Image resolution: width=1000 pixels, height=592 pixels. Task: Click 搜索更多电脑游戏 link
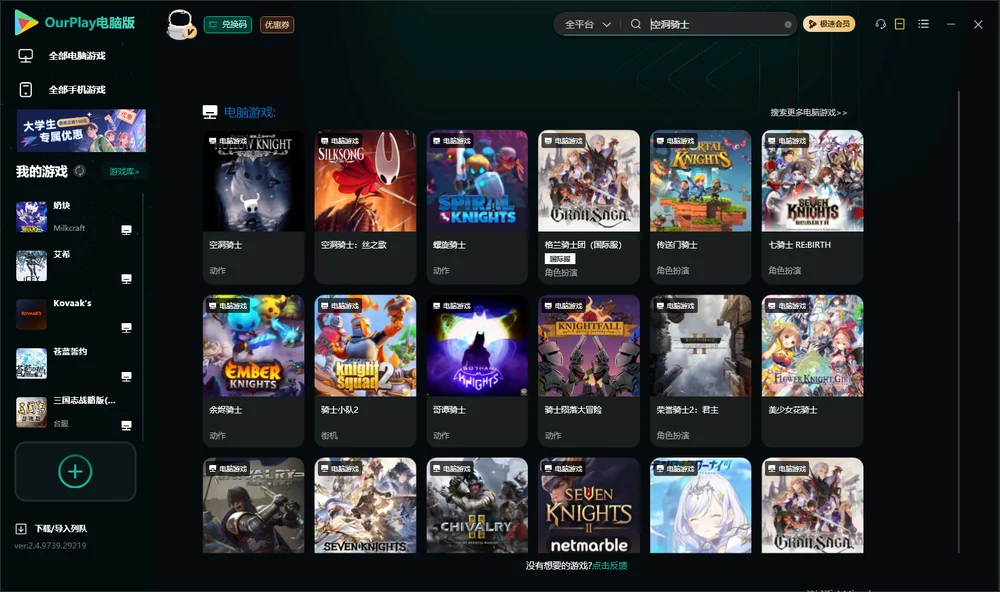tap(809, 113)
